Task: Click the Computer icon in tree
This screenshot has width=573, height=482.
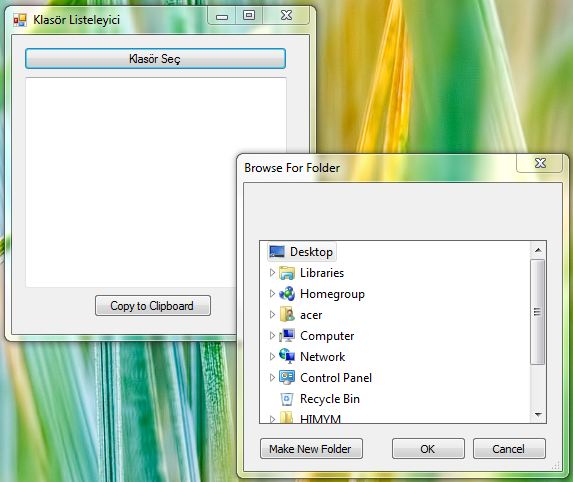Action: click(287, 335)
